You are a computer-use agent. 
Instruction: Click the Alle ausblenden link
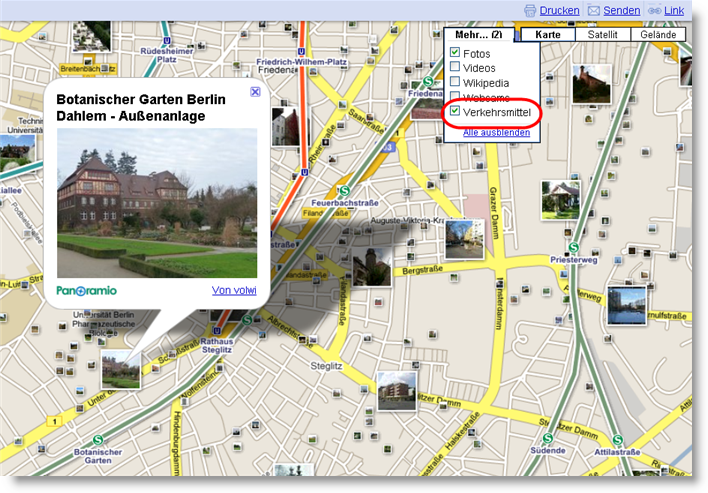pyautogui.click(x=496, y=132)
